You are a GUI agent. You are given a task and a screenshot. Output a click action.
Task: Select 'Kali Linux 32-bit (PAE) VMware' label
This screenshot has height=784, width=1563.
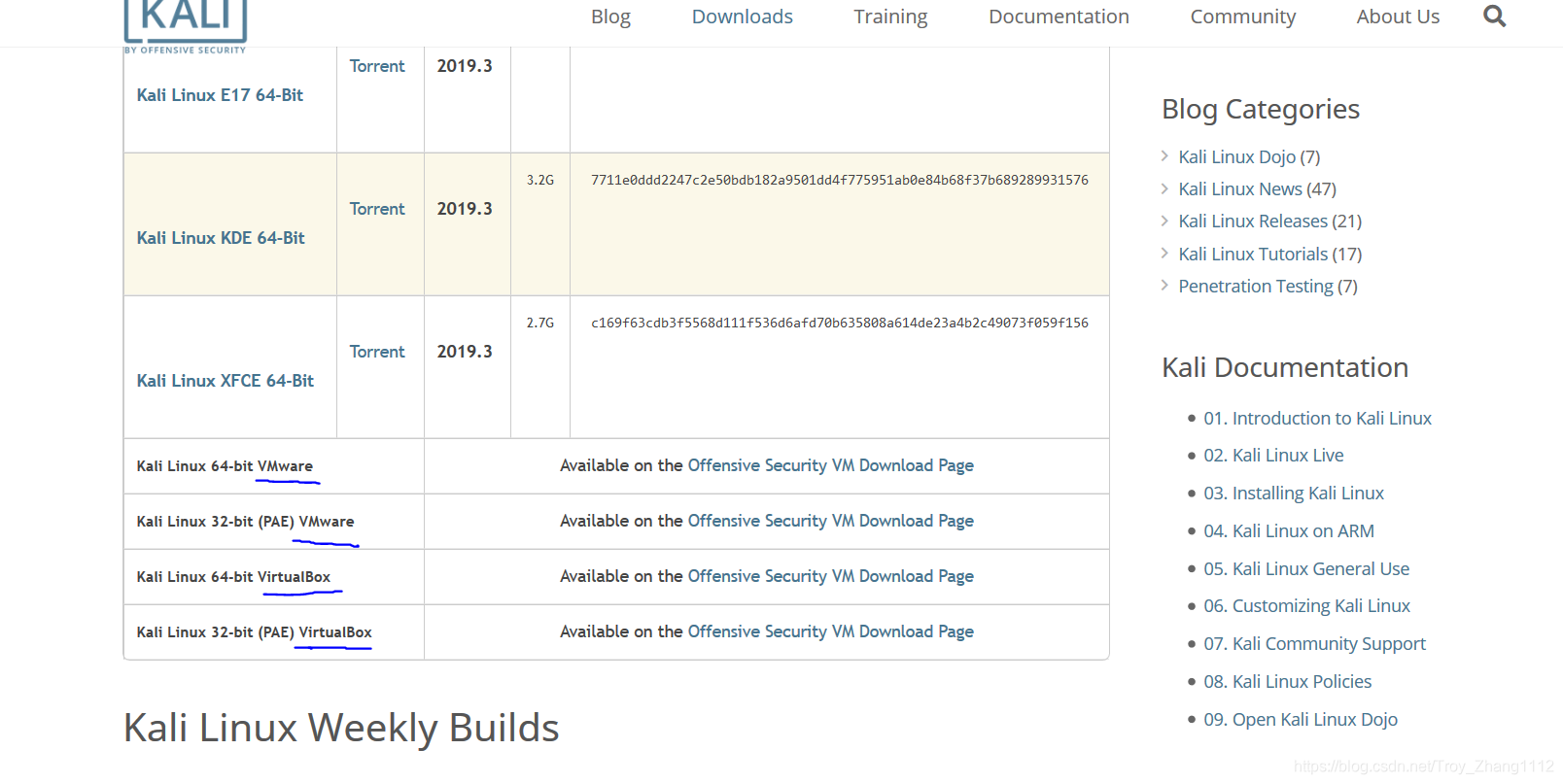pyautogui.click(x=245, y=522)
